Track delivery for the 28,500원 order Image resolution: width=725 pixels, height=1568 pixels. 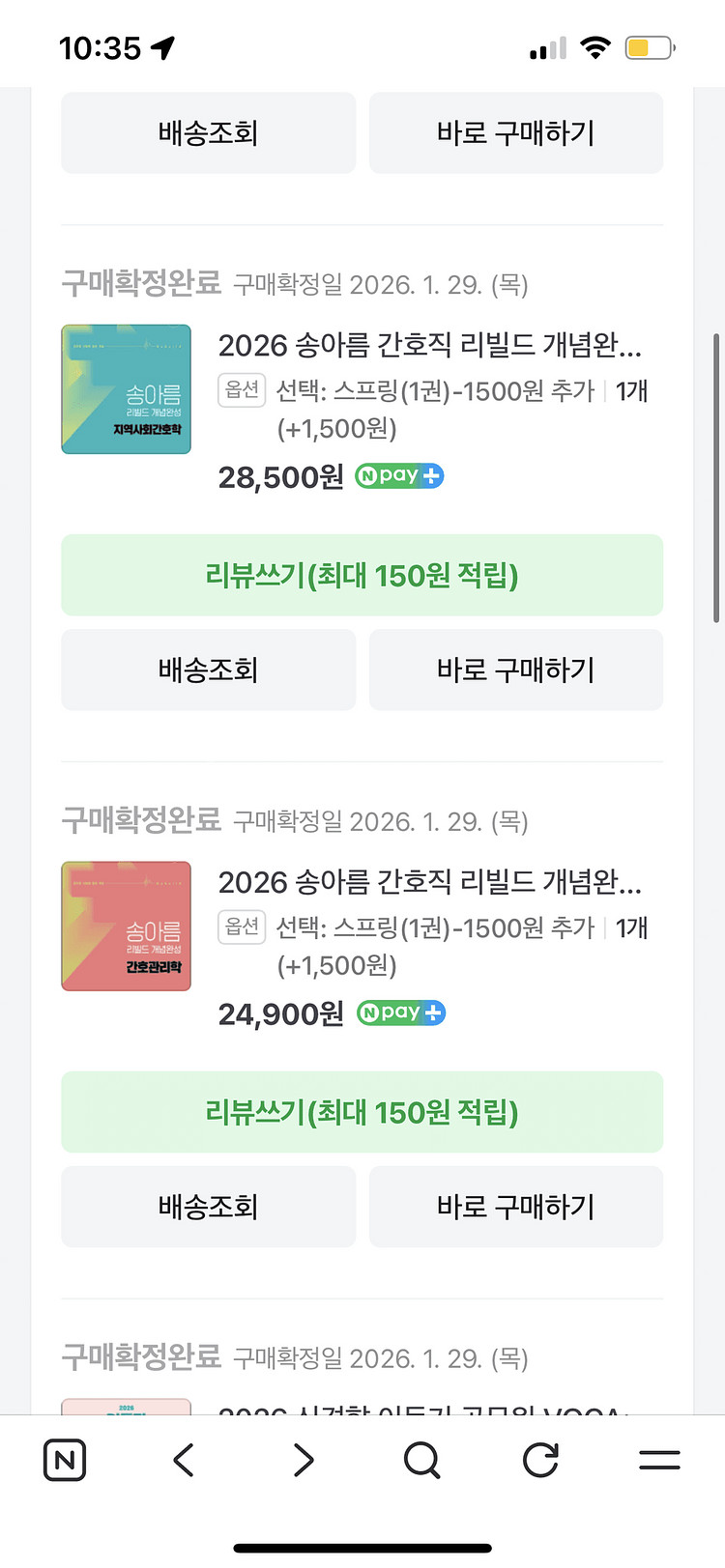[x=209, y=670]
